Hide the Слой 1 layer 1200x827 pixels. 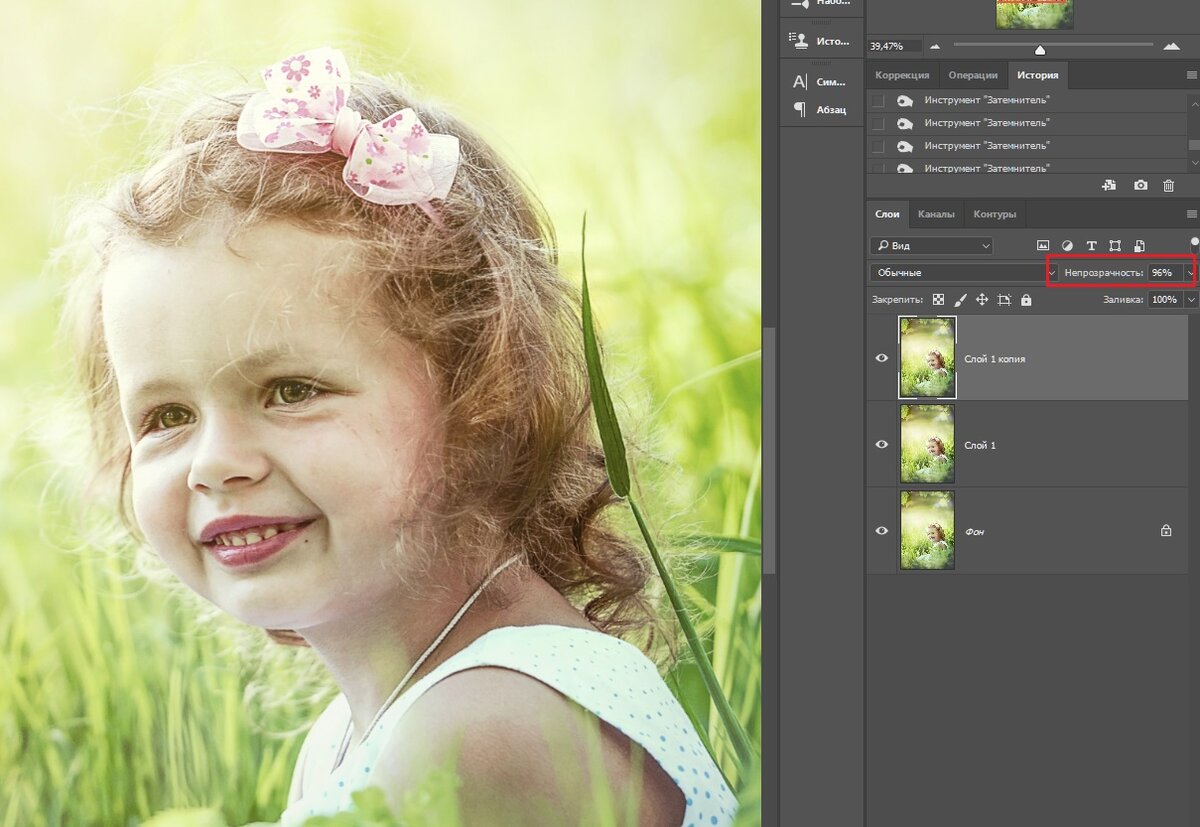(882, 445)
